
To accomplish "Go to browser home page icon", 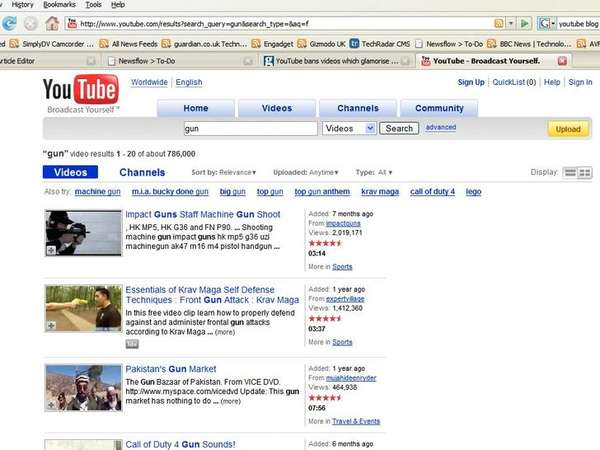I will (x=52, y=23).
